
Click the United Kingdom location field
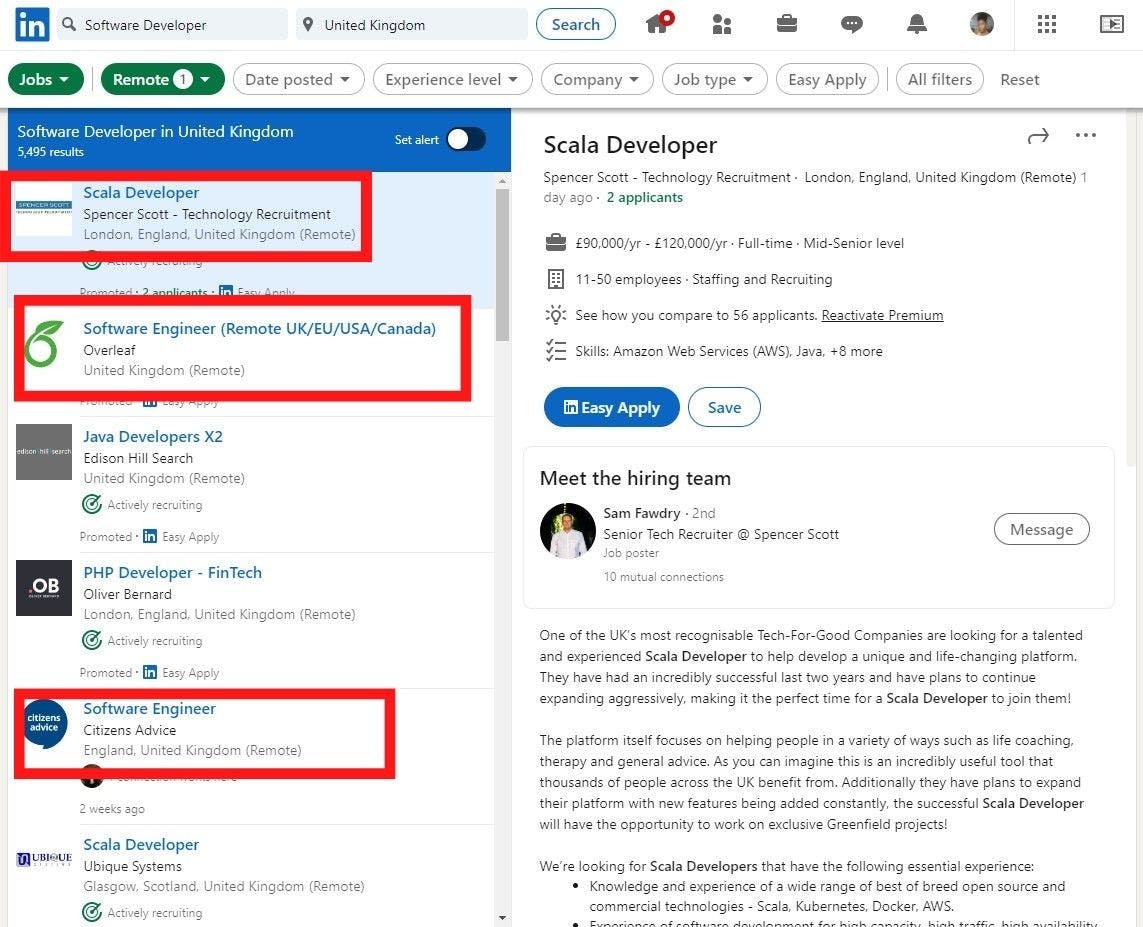pyautogui.click(x=411, y=25)
